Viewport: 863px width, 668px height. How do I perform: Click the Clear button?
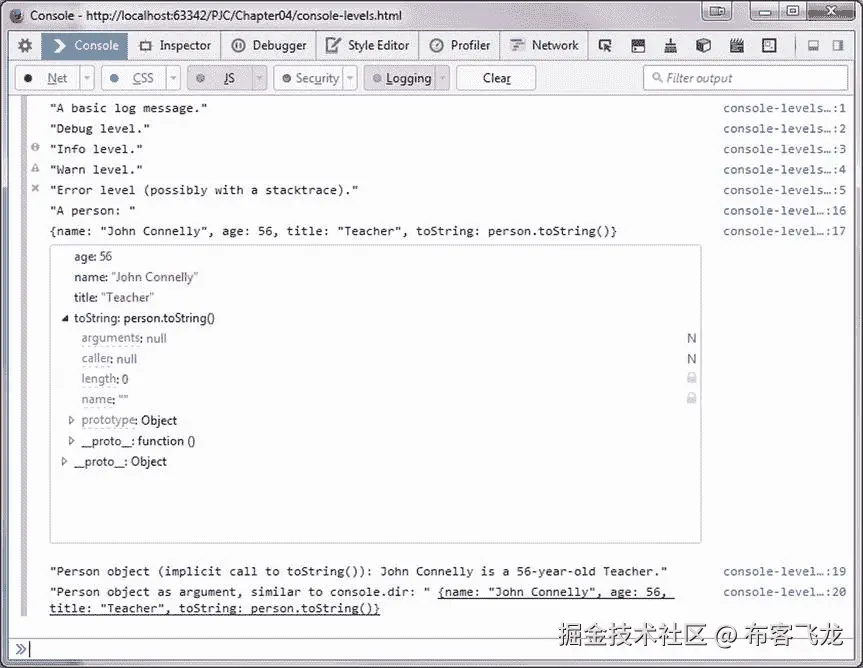pos(496,78)
